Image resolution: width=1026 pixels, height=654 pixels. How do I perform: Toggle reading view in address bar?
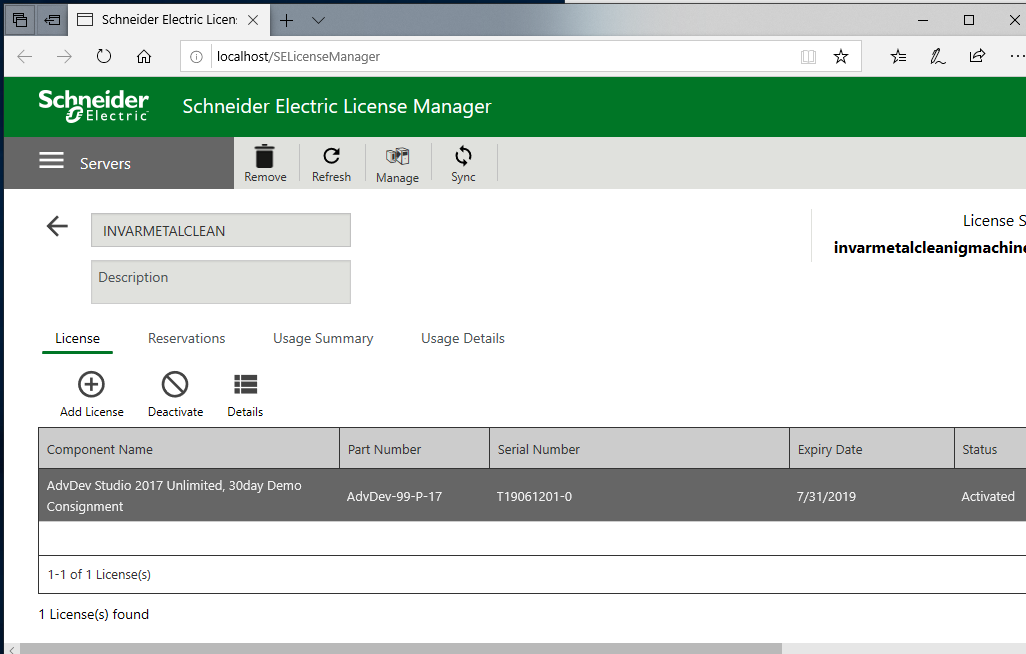point(808,57)
